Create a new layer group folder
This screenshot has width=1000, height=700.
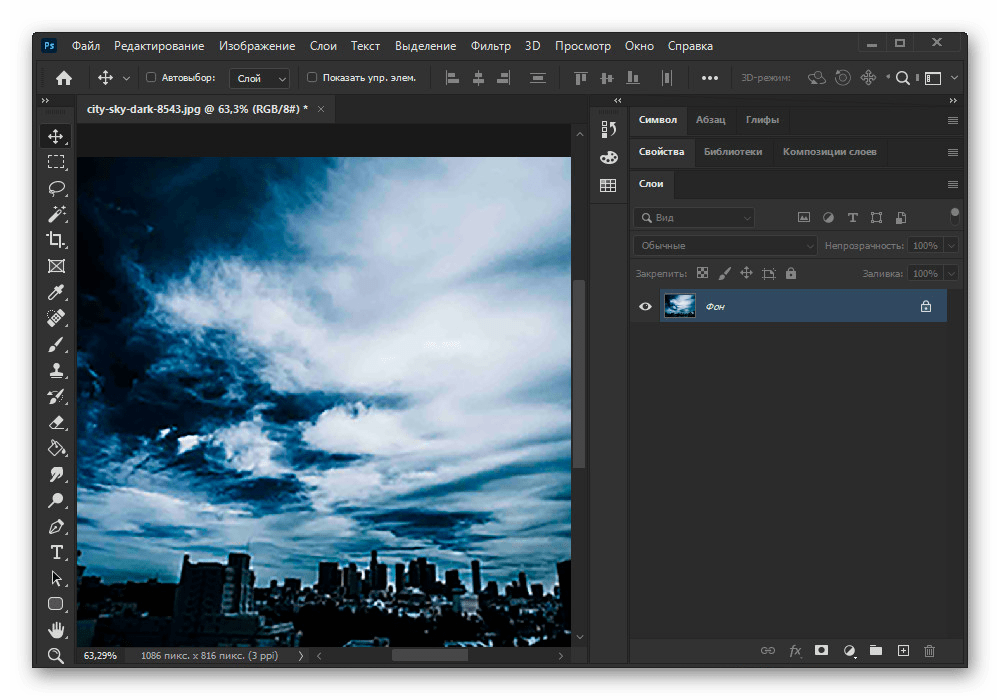[876, 650]
